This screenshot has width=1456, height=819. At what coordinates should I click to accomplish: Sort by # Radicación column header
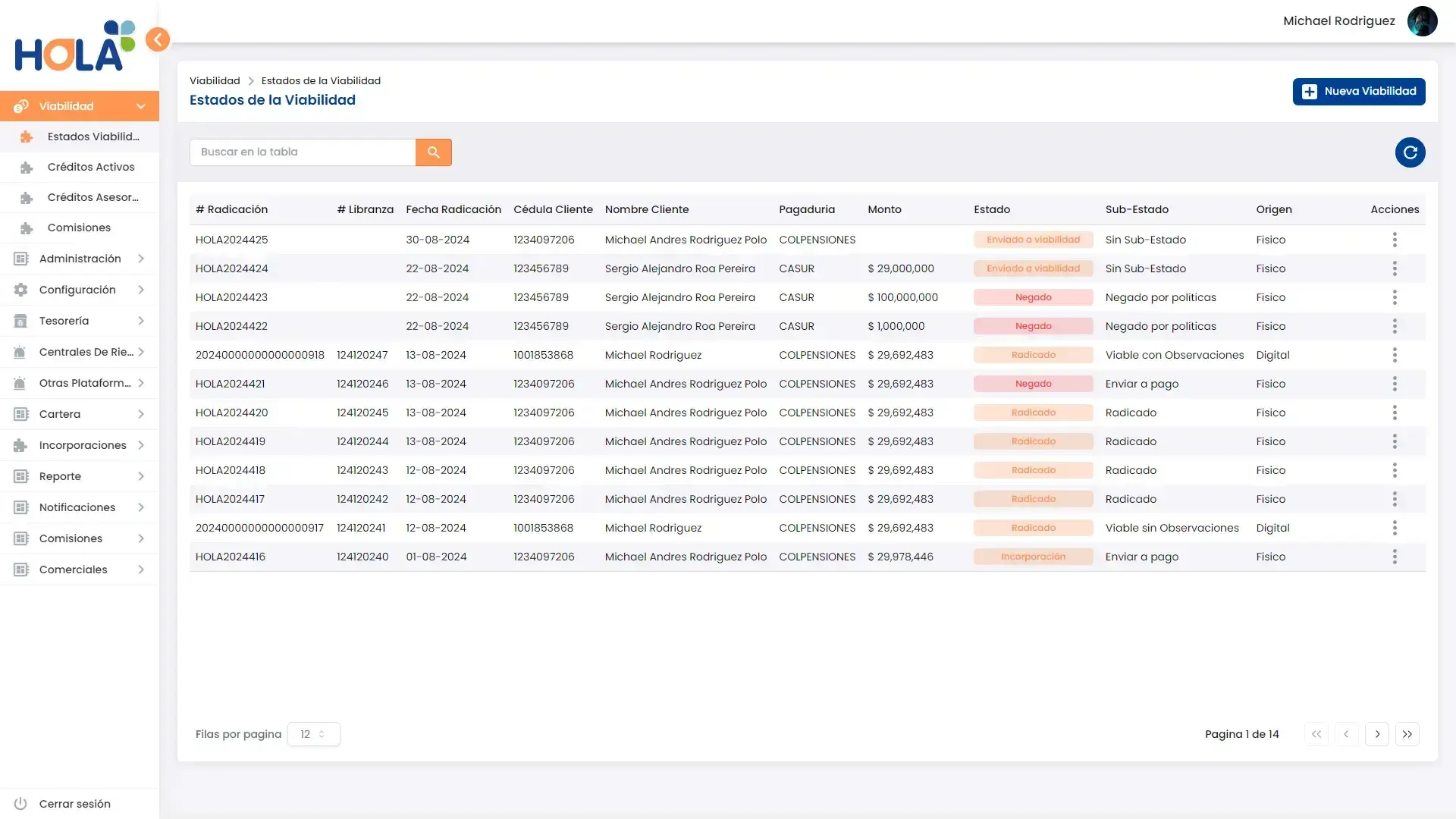tap(232, 209)
